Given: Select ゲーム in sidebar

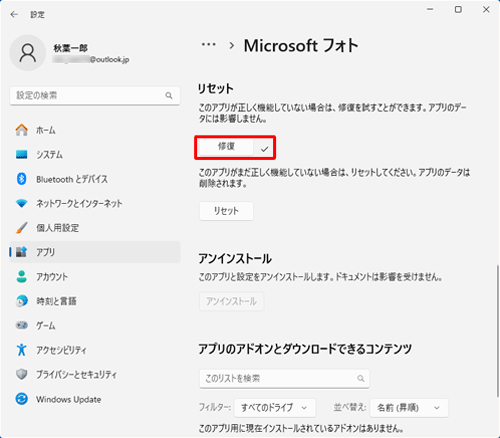Looking at the screenshot, I should 95,325.
